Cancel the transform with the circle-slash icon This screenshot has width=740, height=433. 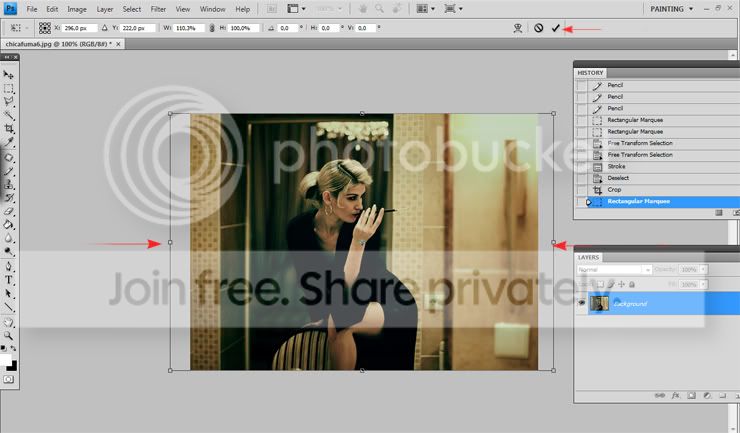(x=538, y=29)
